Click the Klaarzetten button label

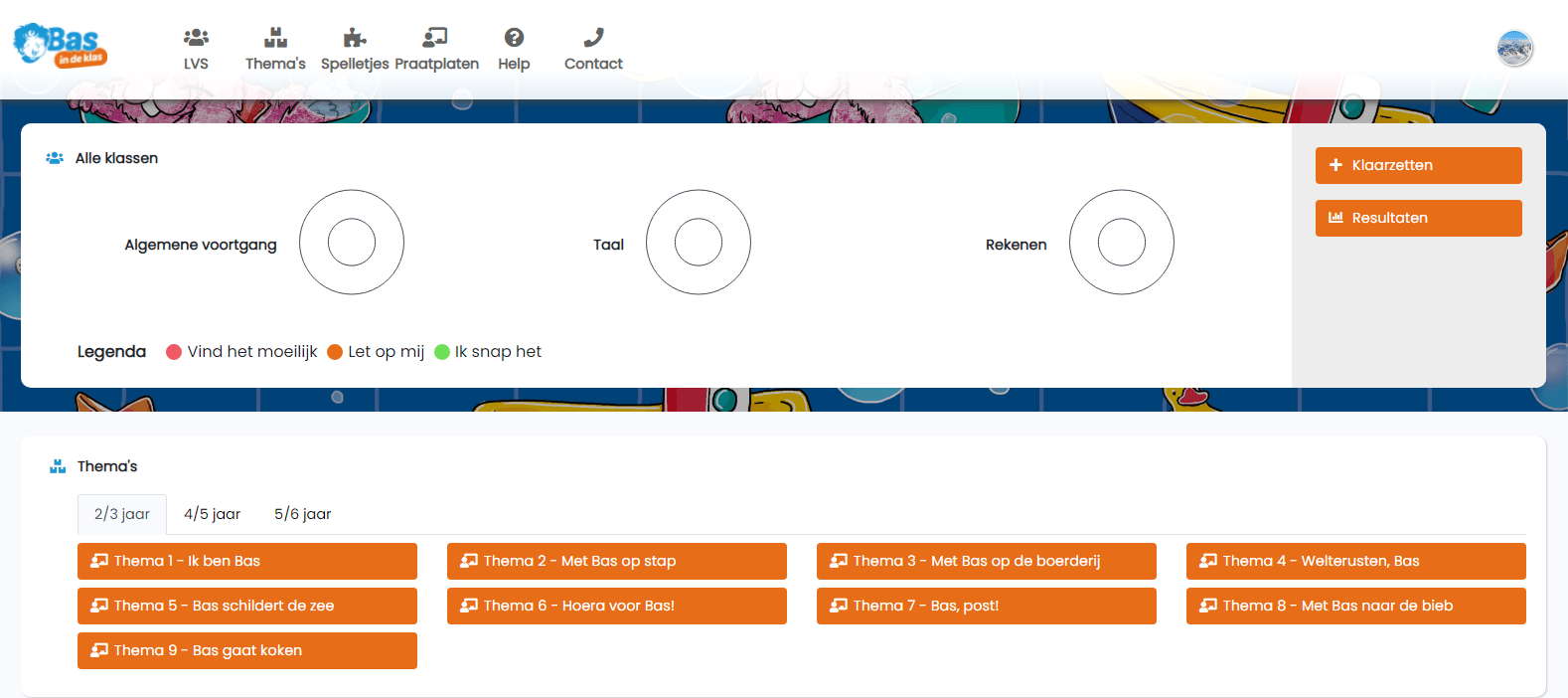tap(1392, 165)
